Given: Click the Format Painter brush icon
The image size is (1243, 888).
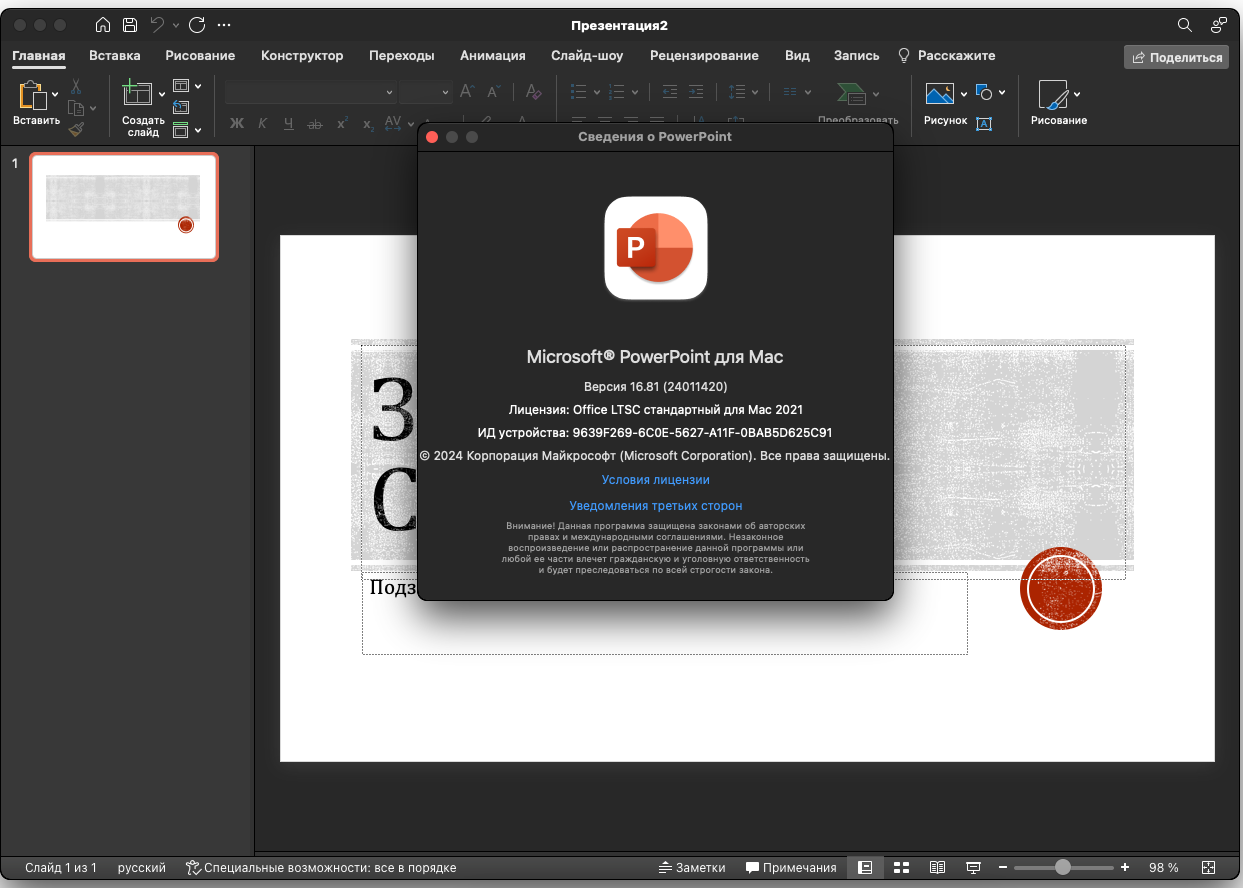Looking at the screenshot, I should 76,128.
